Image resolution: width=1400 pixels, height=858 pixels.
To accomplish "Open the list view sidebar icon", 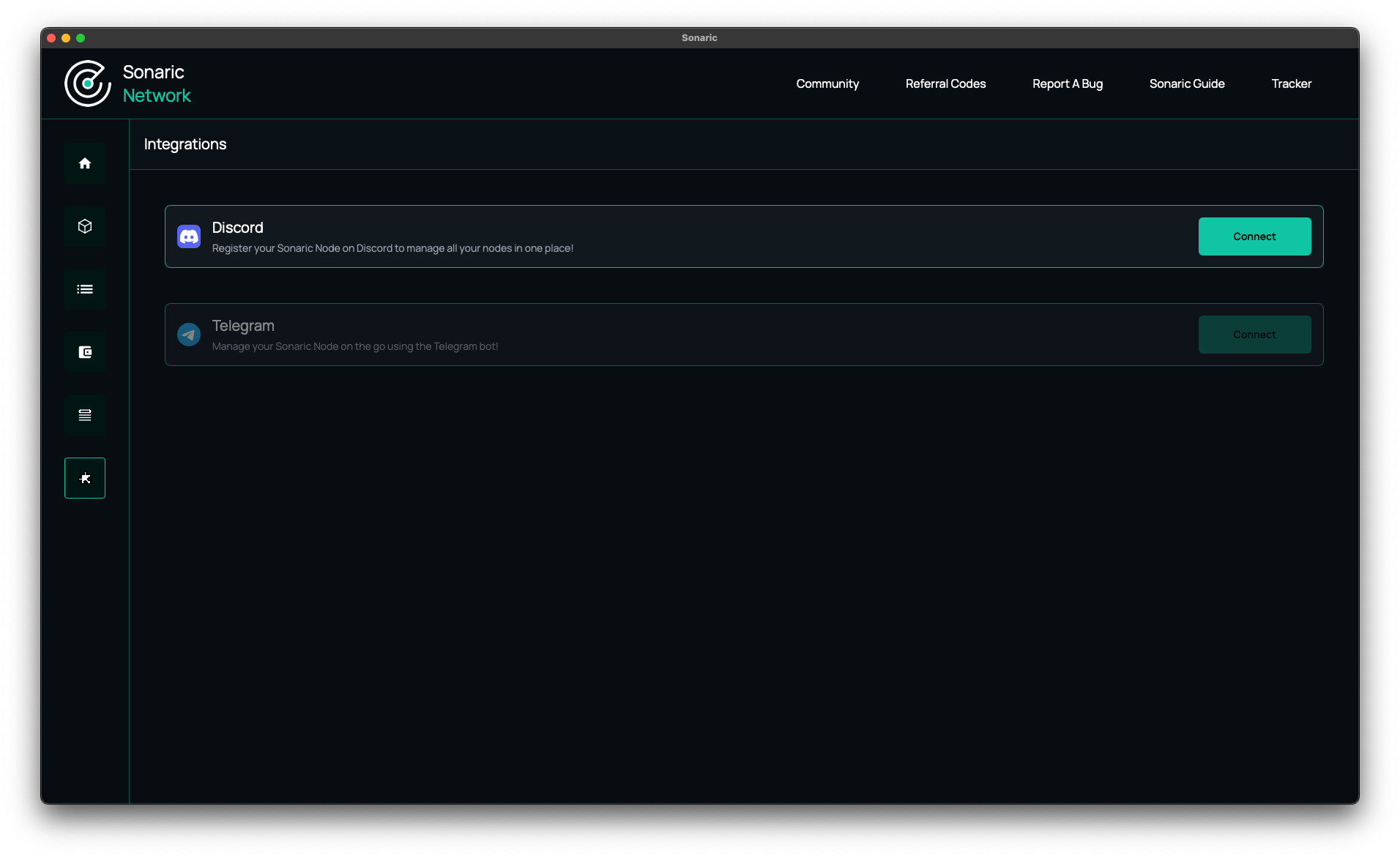I will coord(85,289).
